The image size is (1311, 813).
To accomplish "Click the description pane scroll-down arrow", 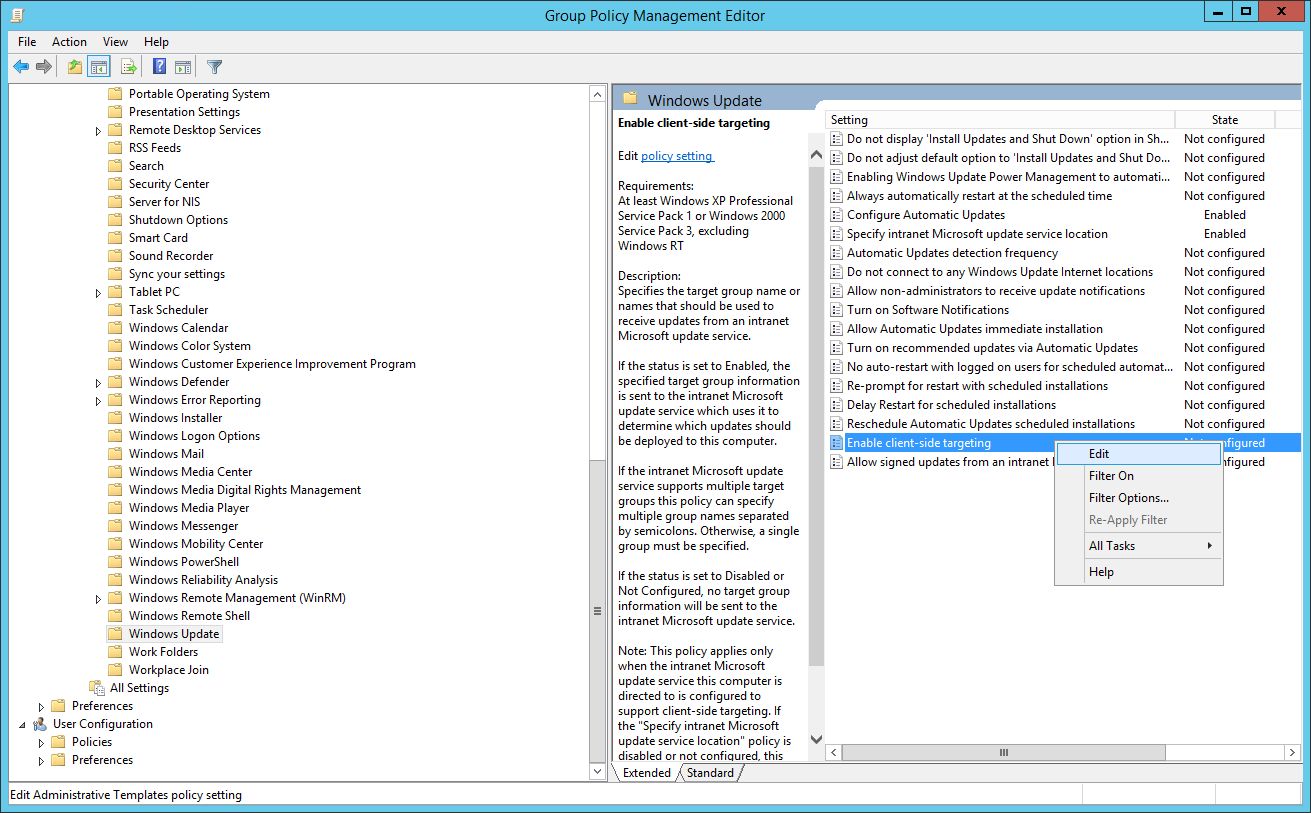I will 815,739.
